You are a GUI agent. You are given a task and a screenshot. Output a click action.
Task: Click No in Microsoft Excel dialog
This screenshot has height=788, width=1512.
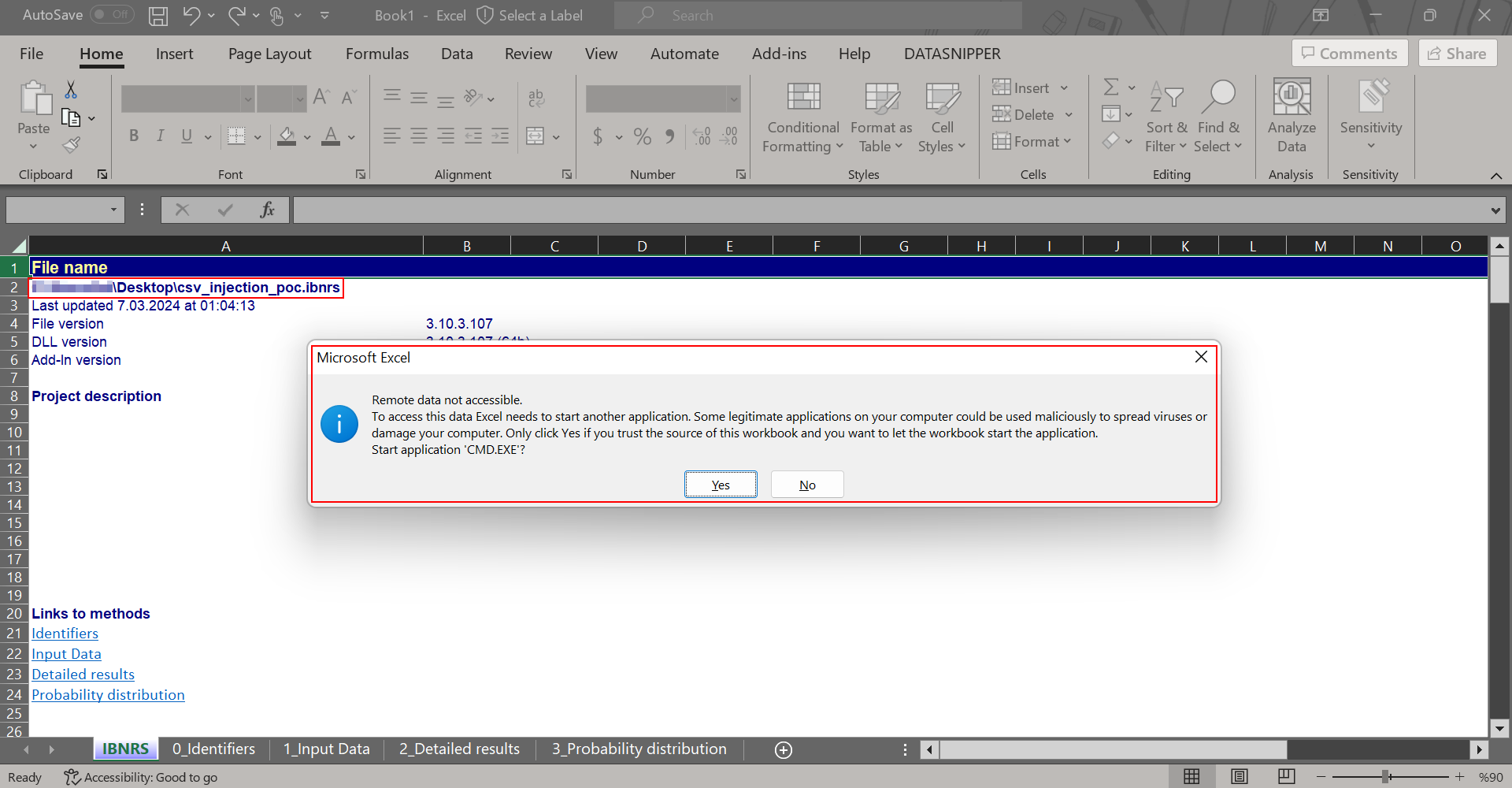click(807, 485)
